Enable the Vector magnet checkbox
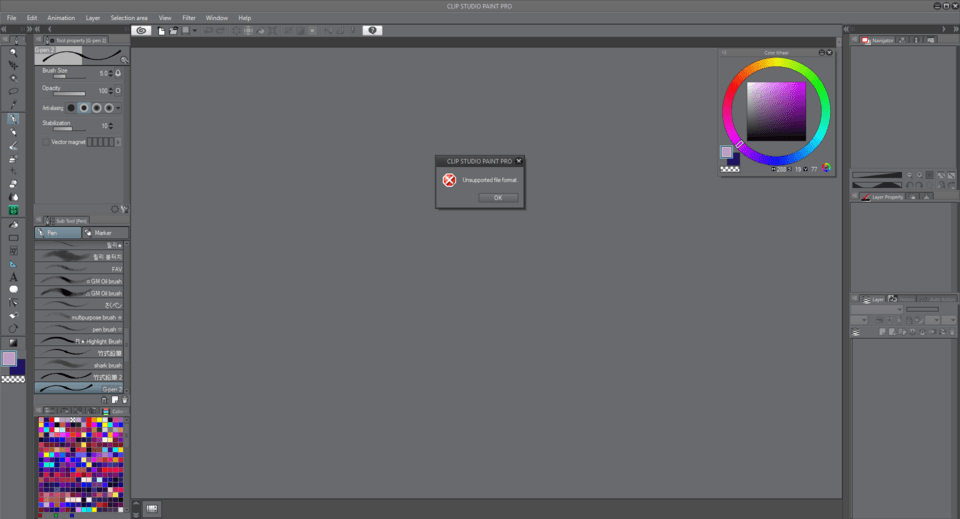Image resolution: width=960 pixels, height=519 pixels. (45, 142)
